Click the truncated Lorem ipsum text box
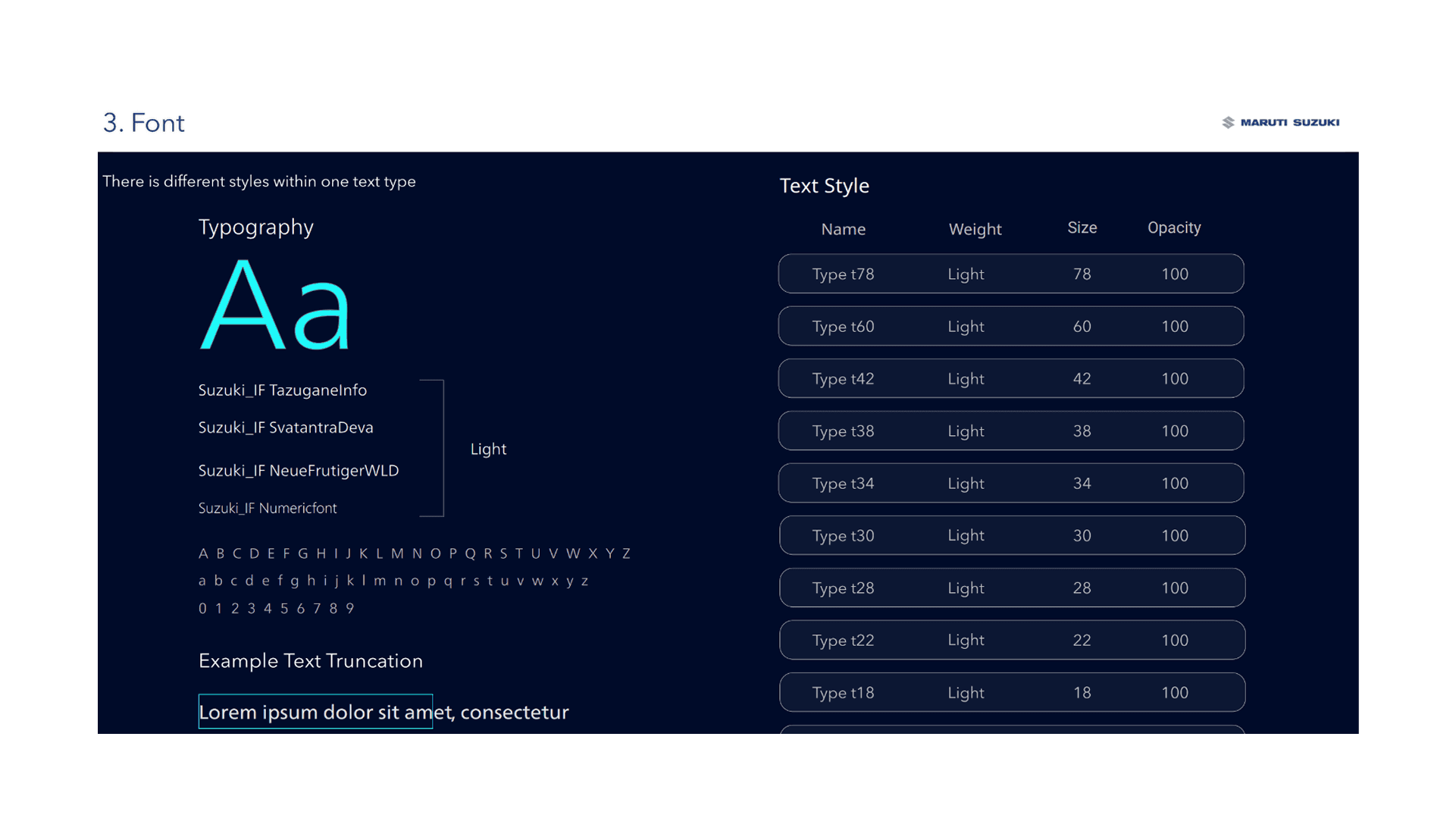The width and height of the screenshot is (1456, 840). [315, 711]
